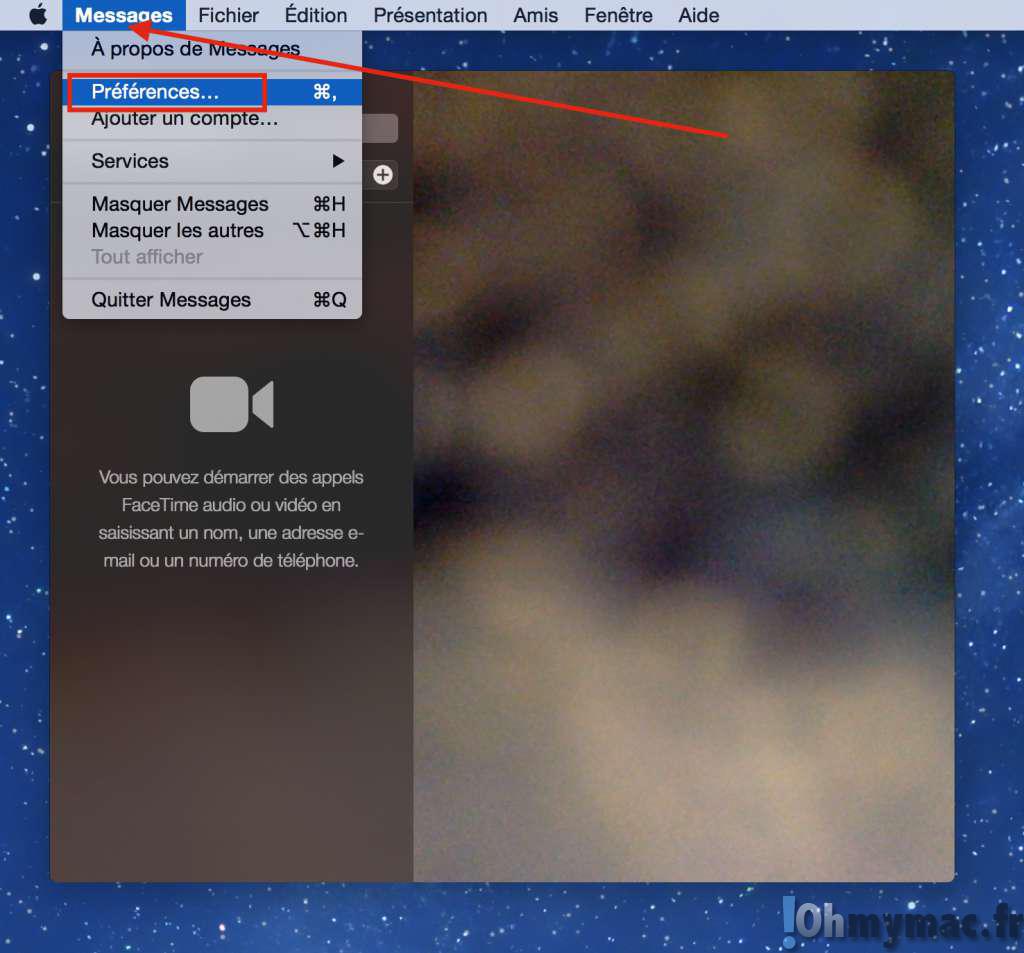Select Préférences… menu item
This screenshot has height=953, width=1024.
pos(212,91)
